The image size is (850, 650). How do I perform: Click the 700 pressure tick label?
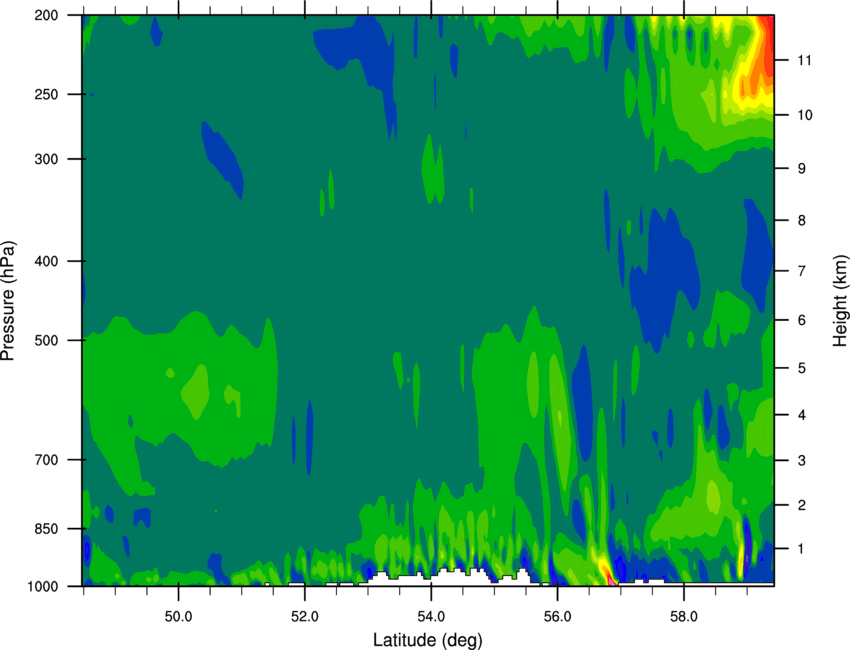[x=46, y=460]
